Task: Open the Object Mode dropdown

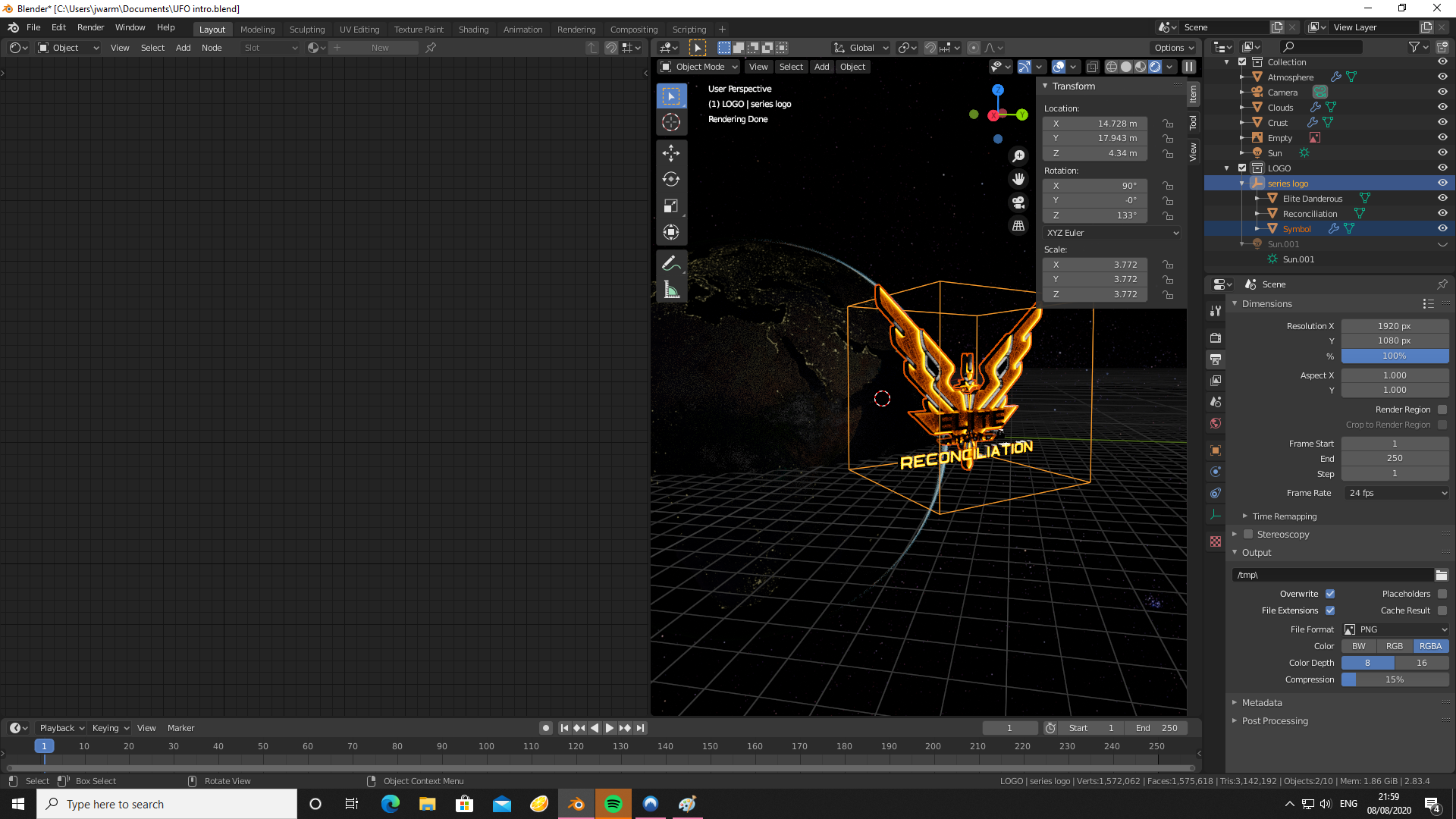Action: click(699, 67)
